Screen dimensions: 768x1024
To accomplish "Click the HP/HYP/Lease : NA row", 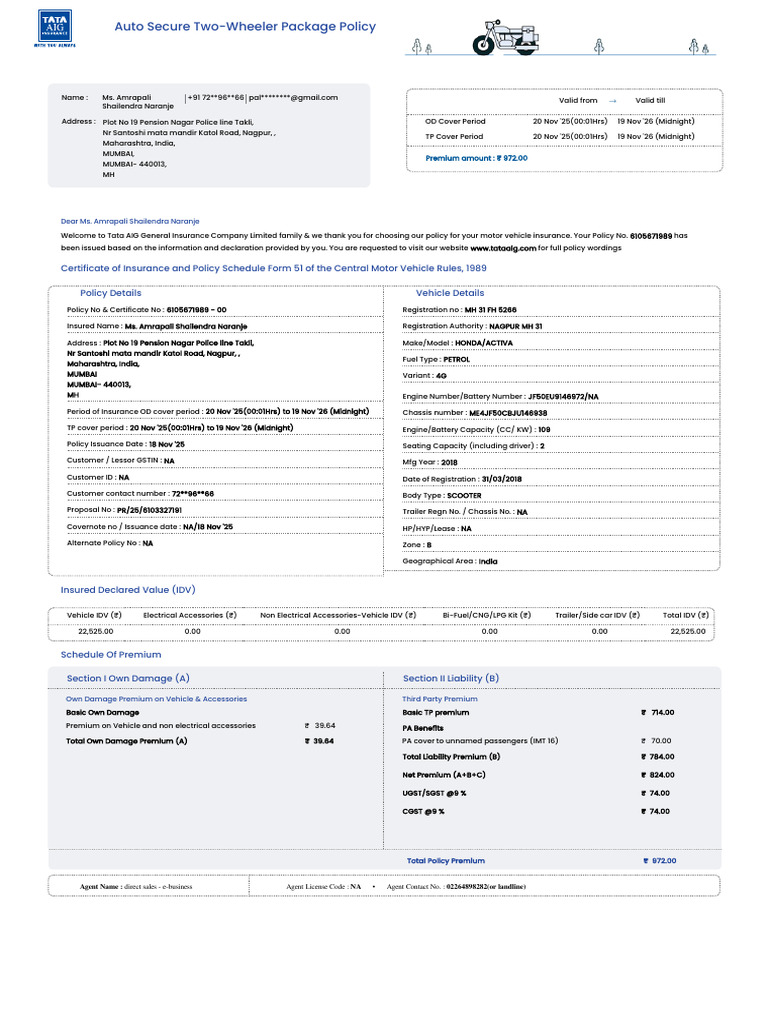I will [x=437, y=528].
